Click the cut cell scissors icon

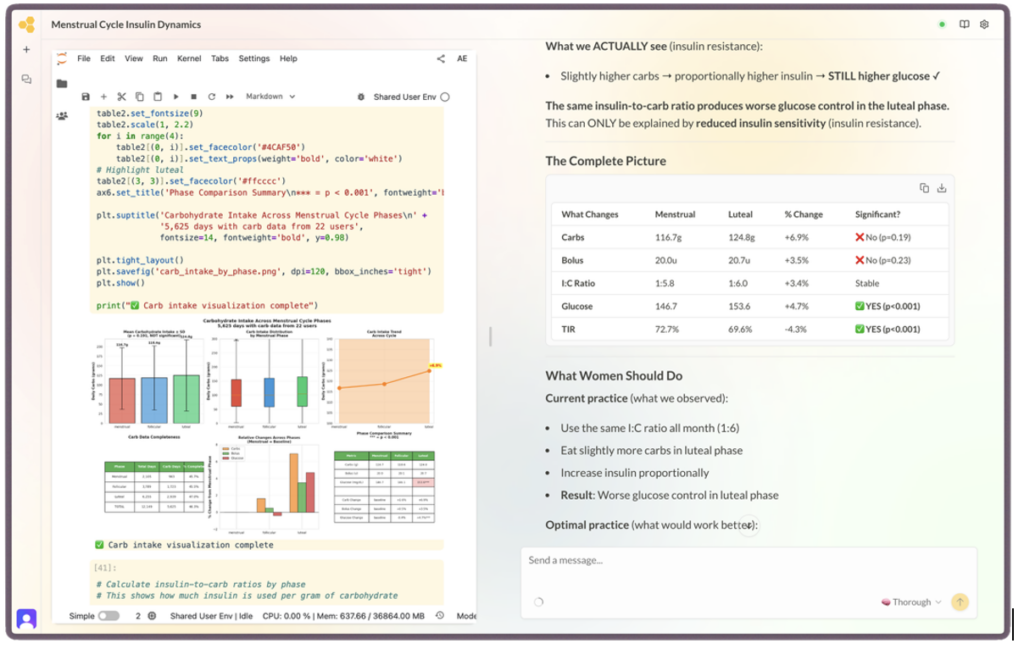click(121, 97)
